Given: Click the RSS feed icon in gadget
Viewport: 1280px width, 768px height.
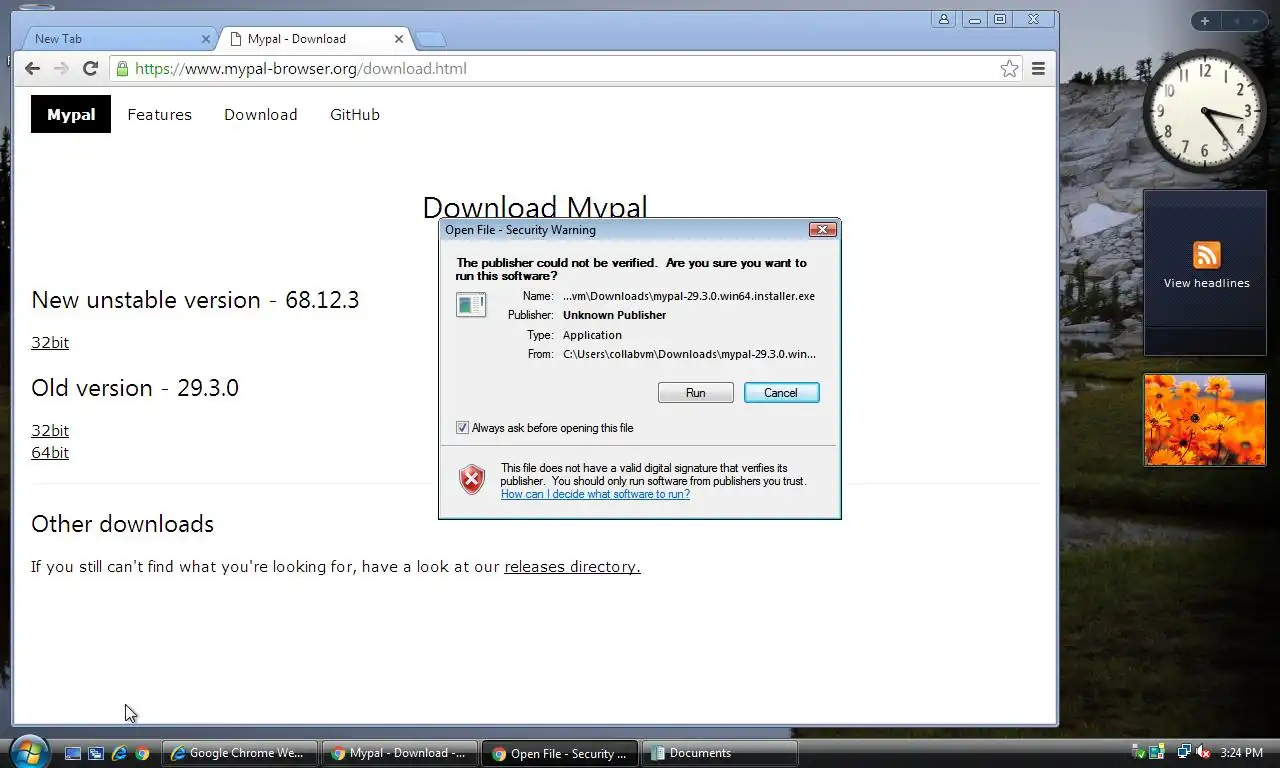Looking at the screenshot, I should [x=1206, y=254].
